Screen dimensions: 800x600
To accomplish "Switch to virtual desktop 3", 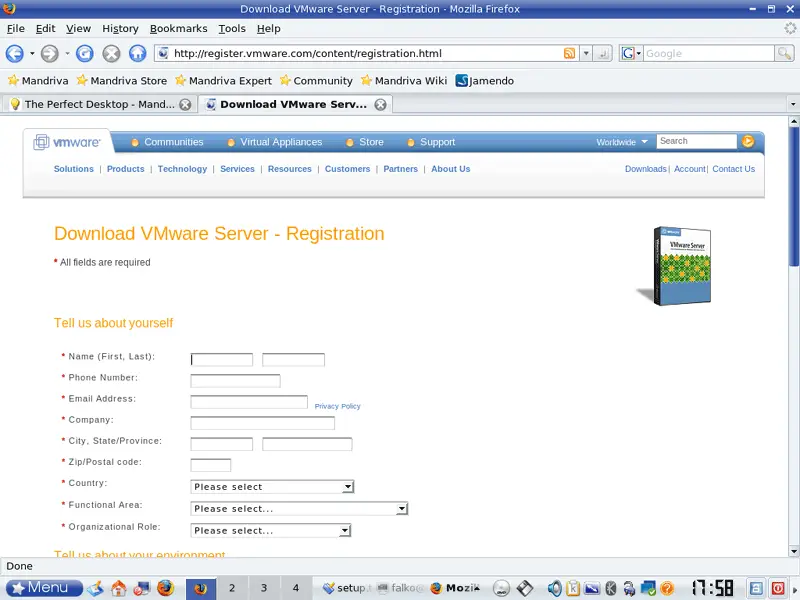I will click(264, 588).
